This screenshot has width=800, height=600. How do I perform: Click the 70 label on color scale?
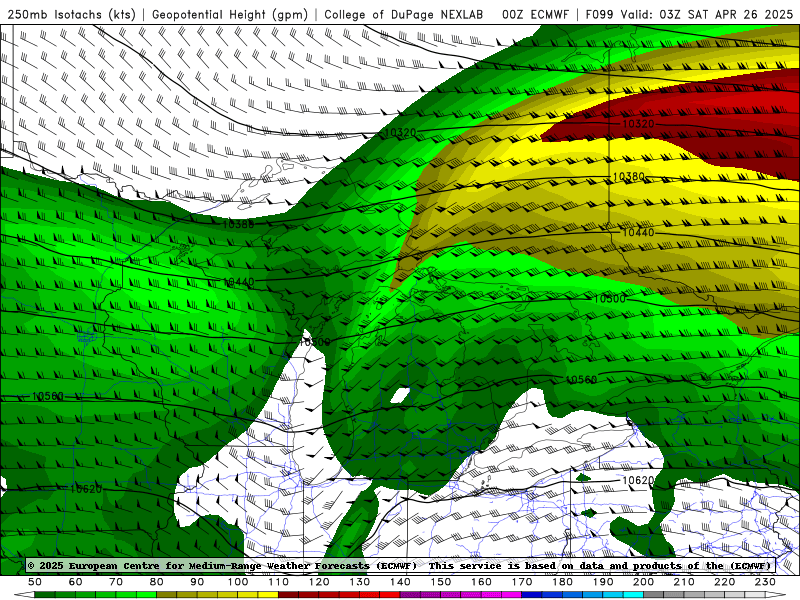tap(116, 582)
